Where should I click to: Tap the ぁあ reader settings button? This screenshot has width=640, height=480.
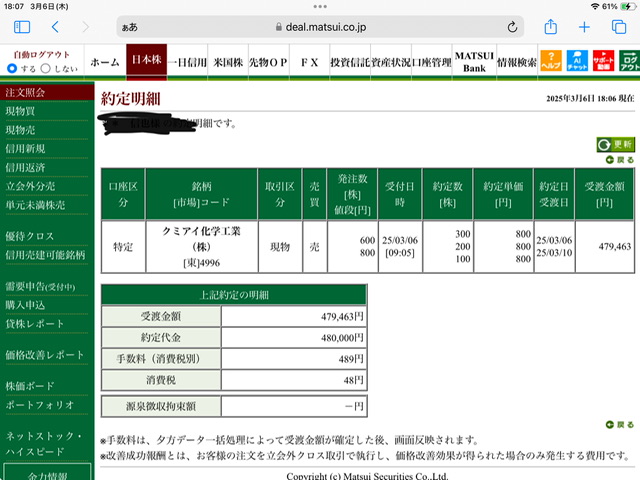coord(129,27)
